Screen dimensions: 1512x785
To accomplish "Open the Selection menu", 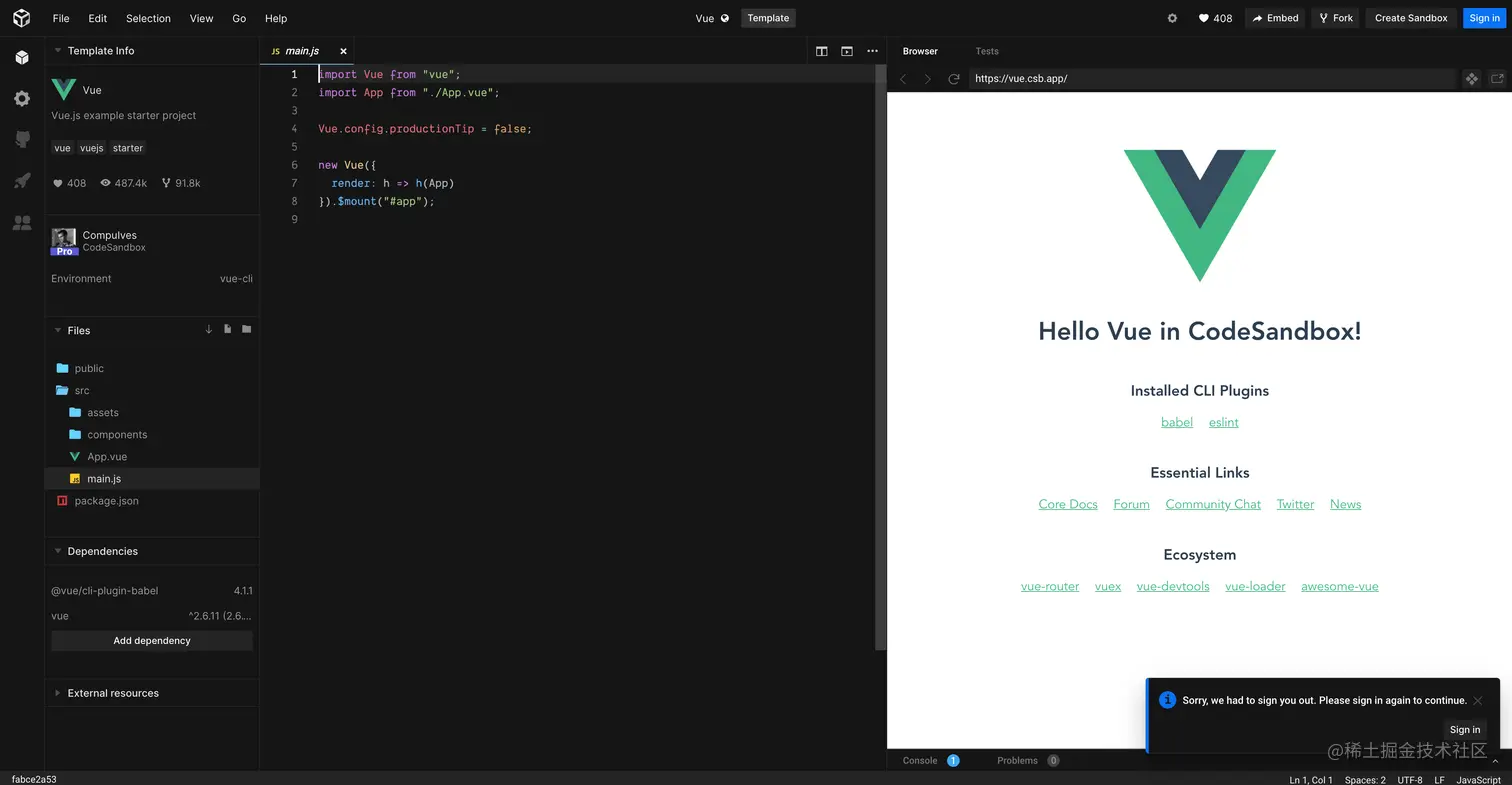I will 148,18.
